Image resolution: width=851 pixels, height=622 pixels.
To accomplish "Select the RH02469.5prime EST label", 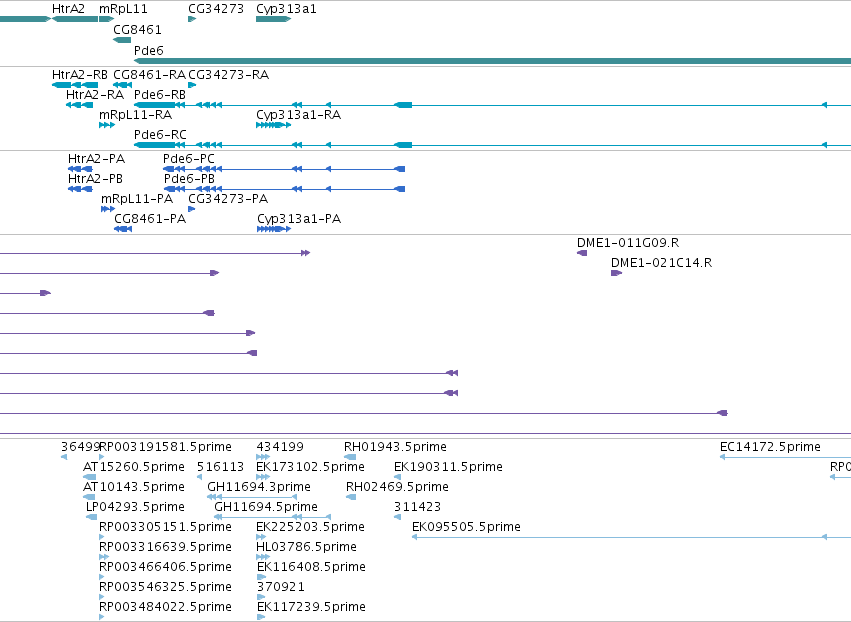I will point(397,487).
